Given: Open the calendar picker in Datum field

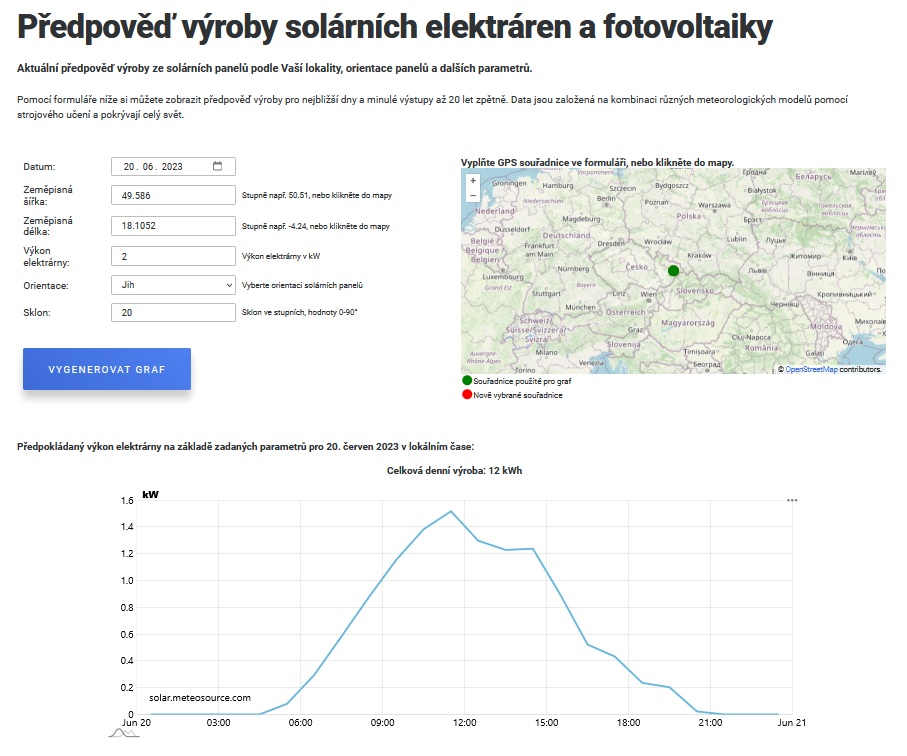Looking at the screenshot, I should [x=217, y=167].
